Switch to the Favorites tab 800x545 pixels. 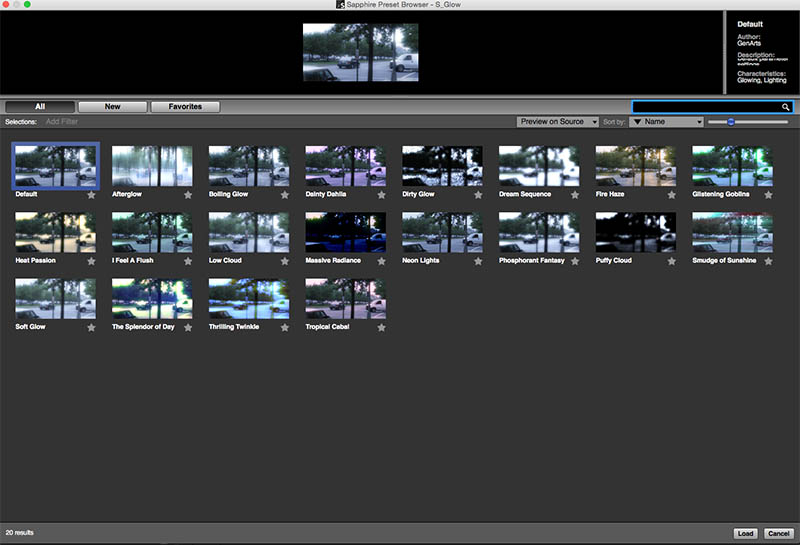point(185,107)
